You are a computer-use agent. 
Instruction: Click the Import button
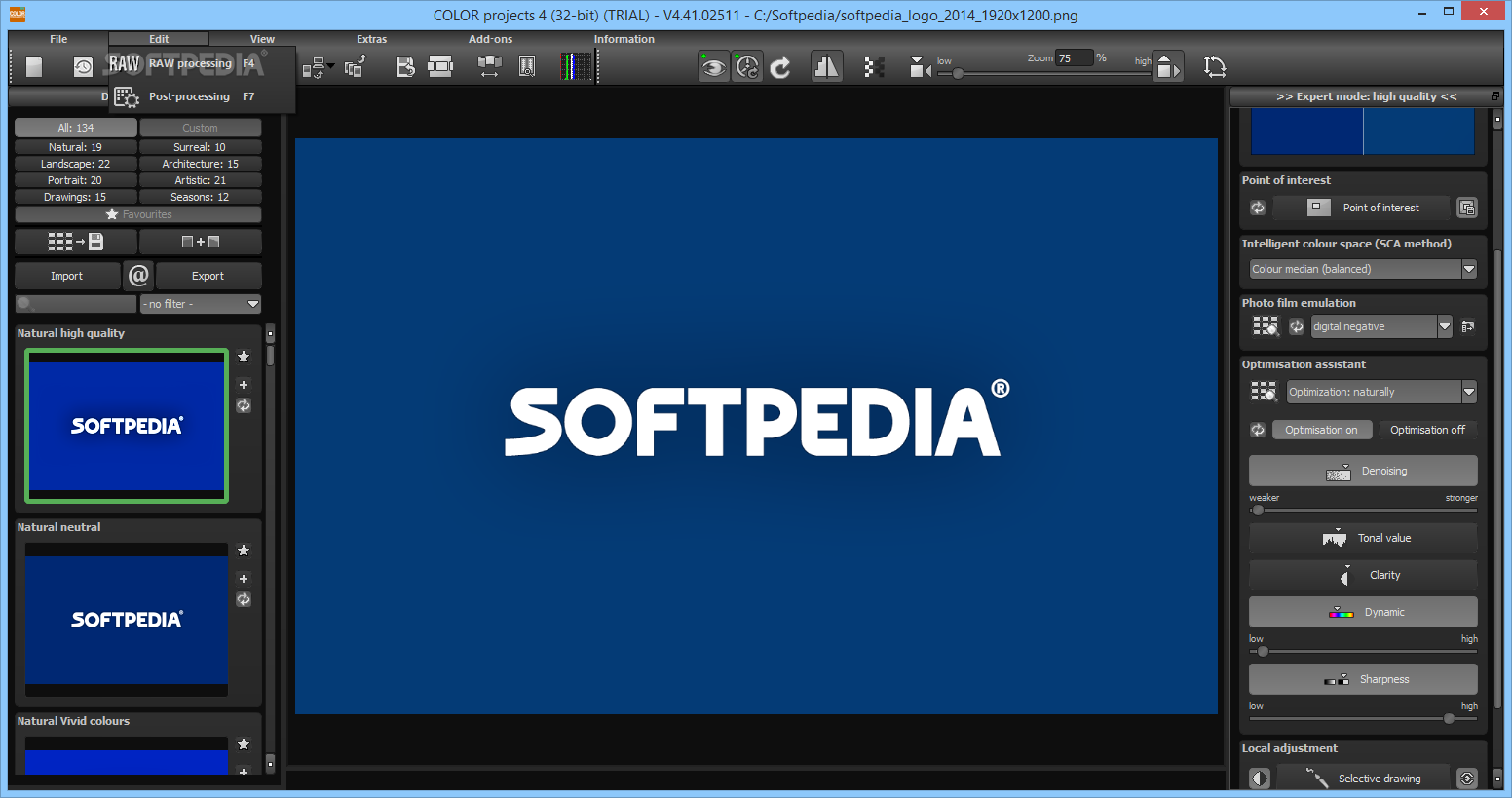click(x=67, y=276)
